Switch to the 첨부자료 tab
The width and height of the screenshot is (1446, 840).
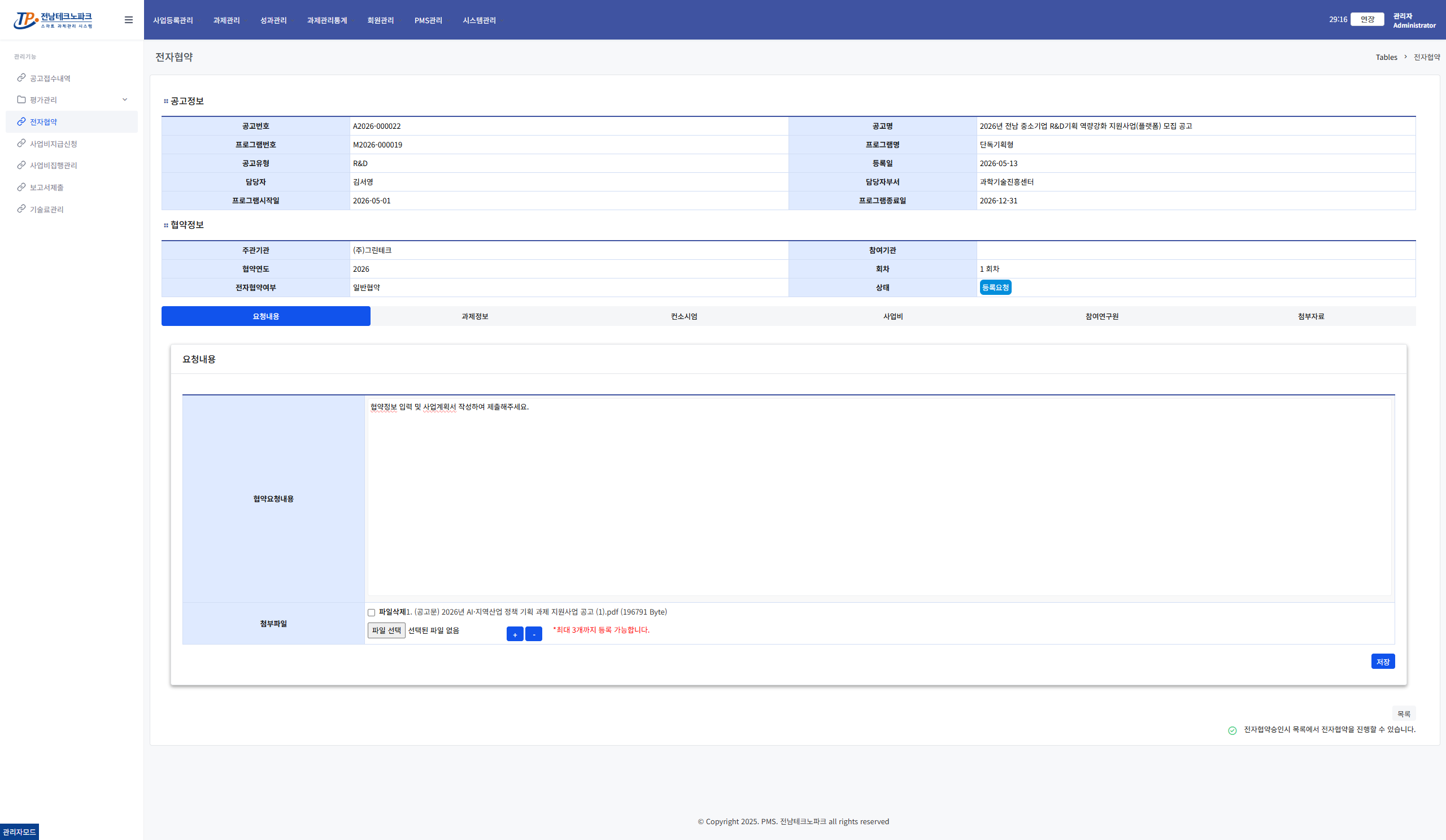coord(1311,316)
